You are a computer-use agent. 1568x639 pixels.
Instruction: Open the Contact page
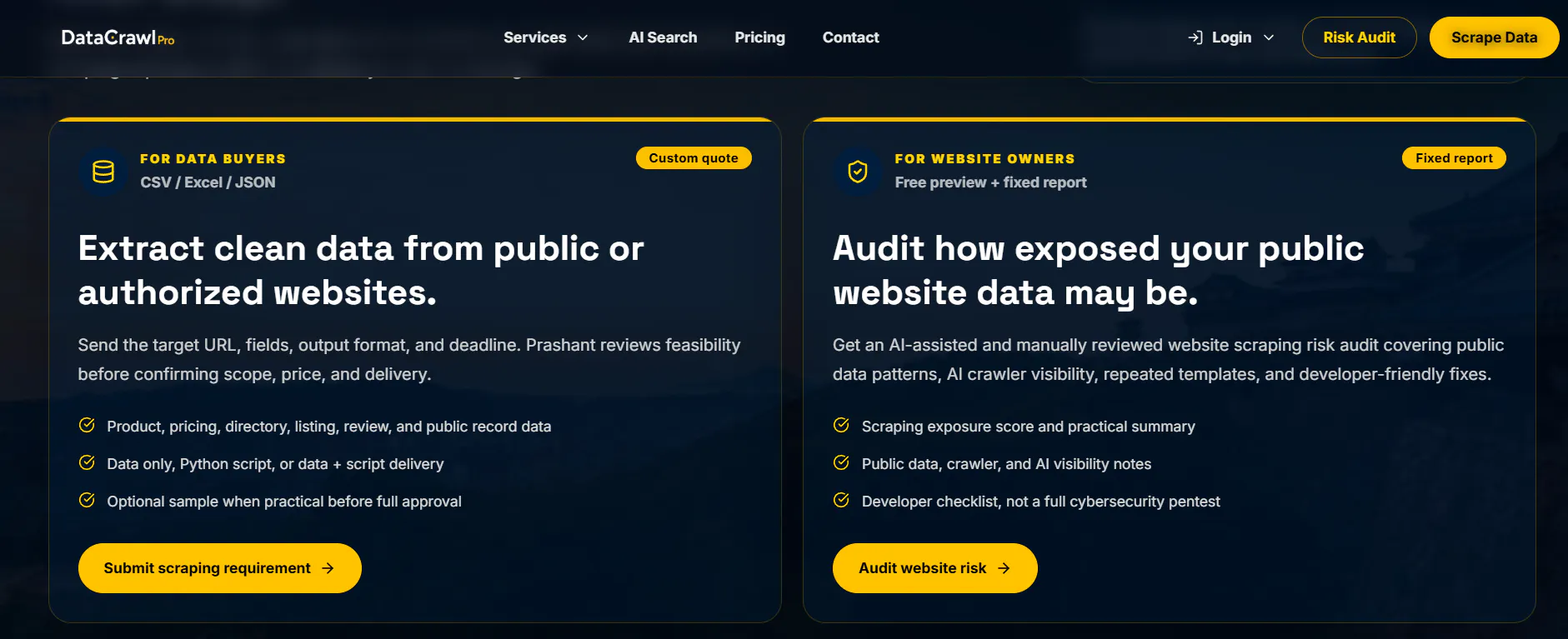[850, 37]
